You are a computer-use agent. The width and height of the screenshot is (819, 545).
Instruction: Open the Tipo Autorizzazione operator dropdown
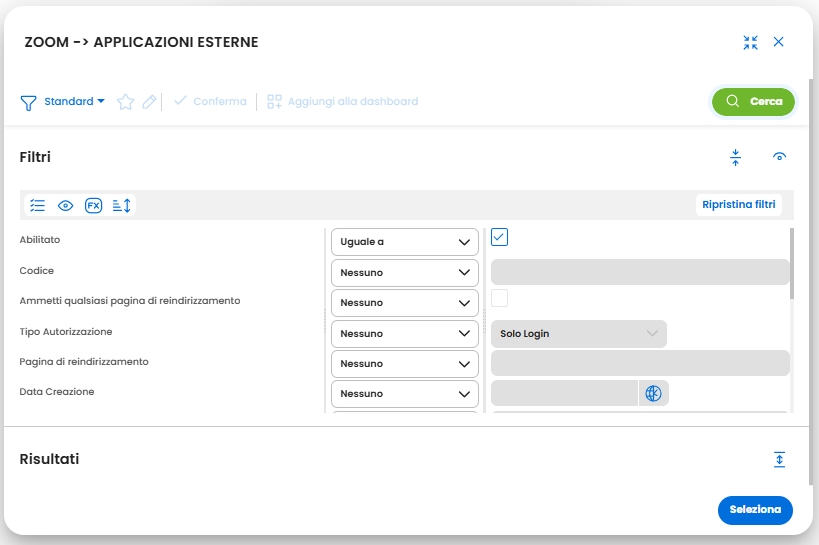point(405,333)
